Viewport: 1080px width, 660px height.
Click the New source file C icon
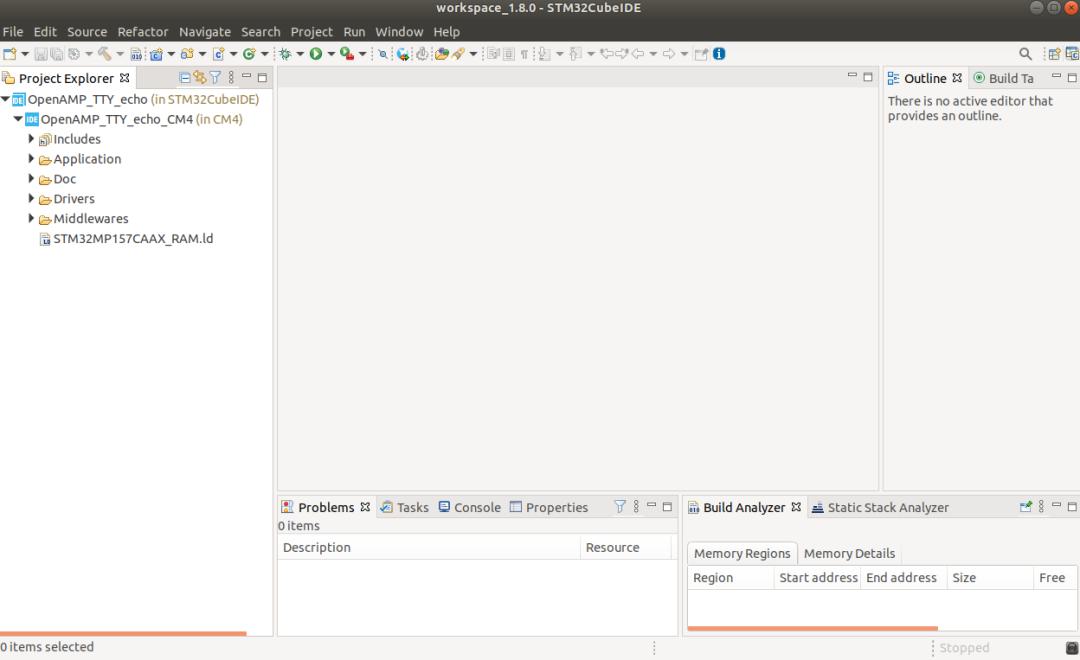(x=218, y=54)
